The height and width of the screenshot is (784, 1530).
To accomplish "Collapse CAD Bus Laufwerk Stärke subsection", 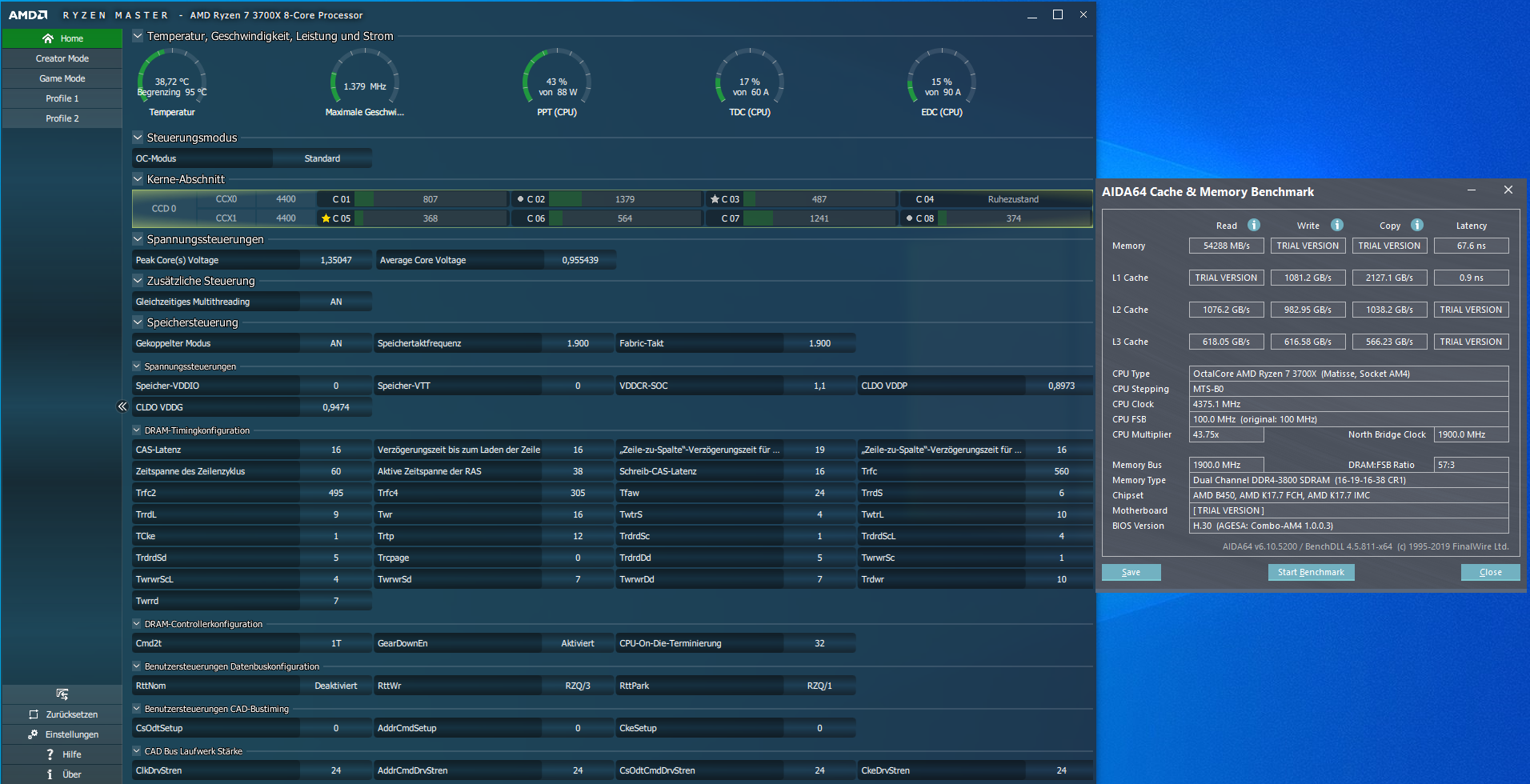I will [136, 751].
